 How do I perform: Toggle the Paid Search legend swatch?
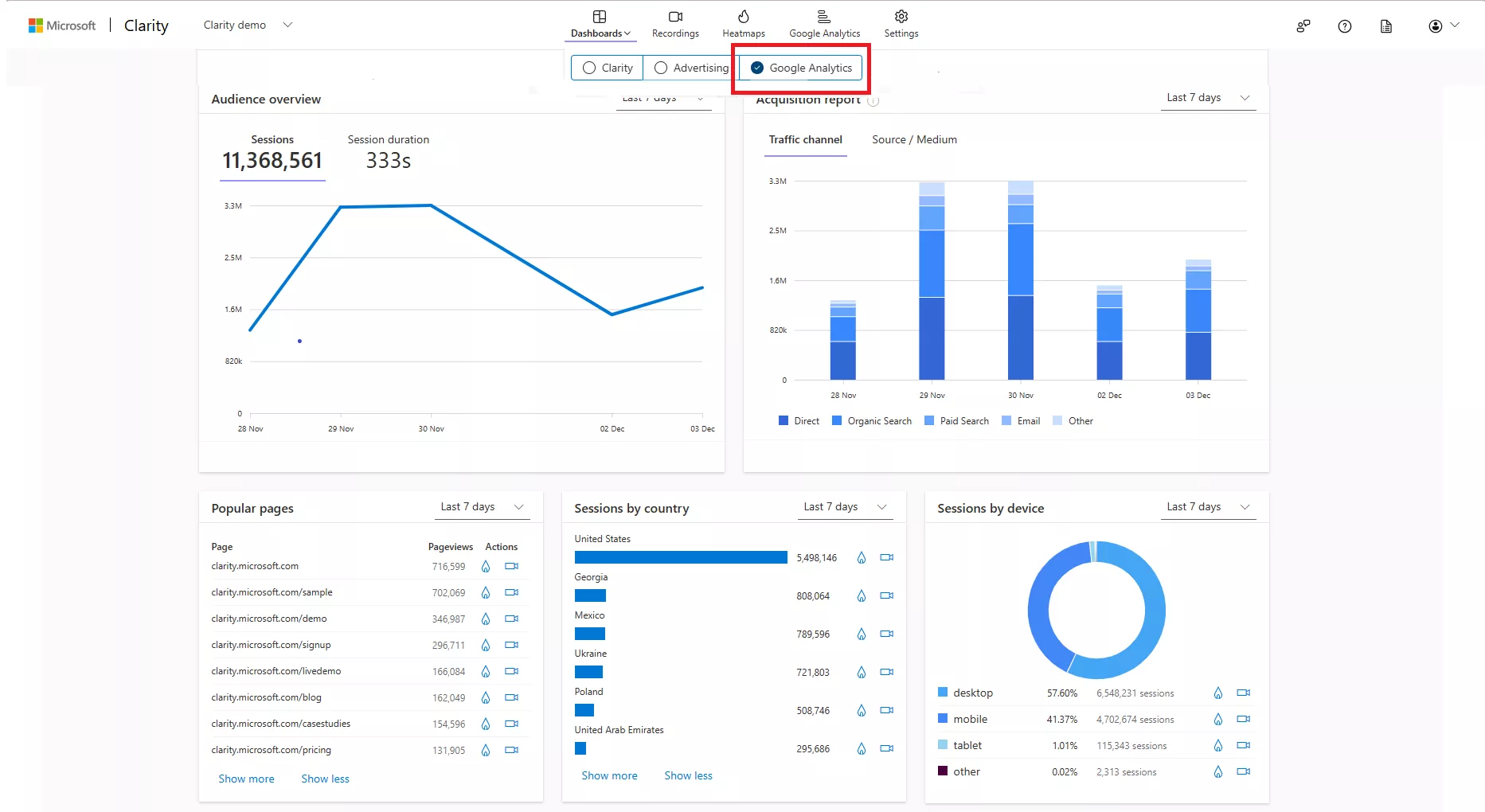[x=929, y=421]
